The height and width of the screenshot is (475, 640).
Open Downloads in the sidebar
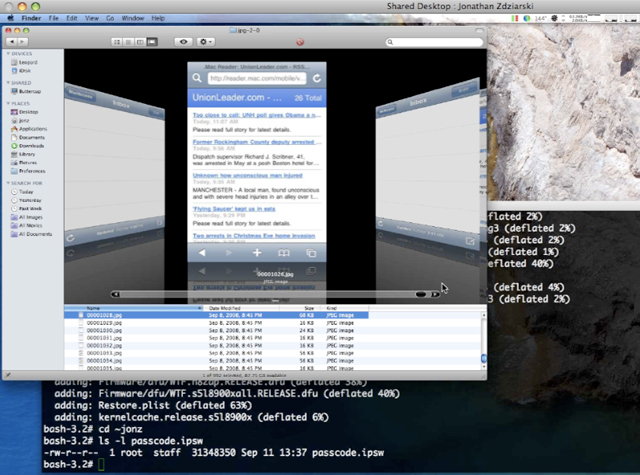point(31,146)
